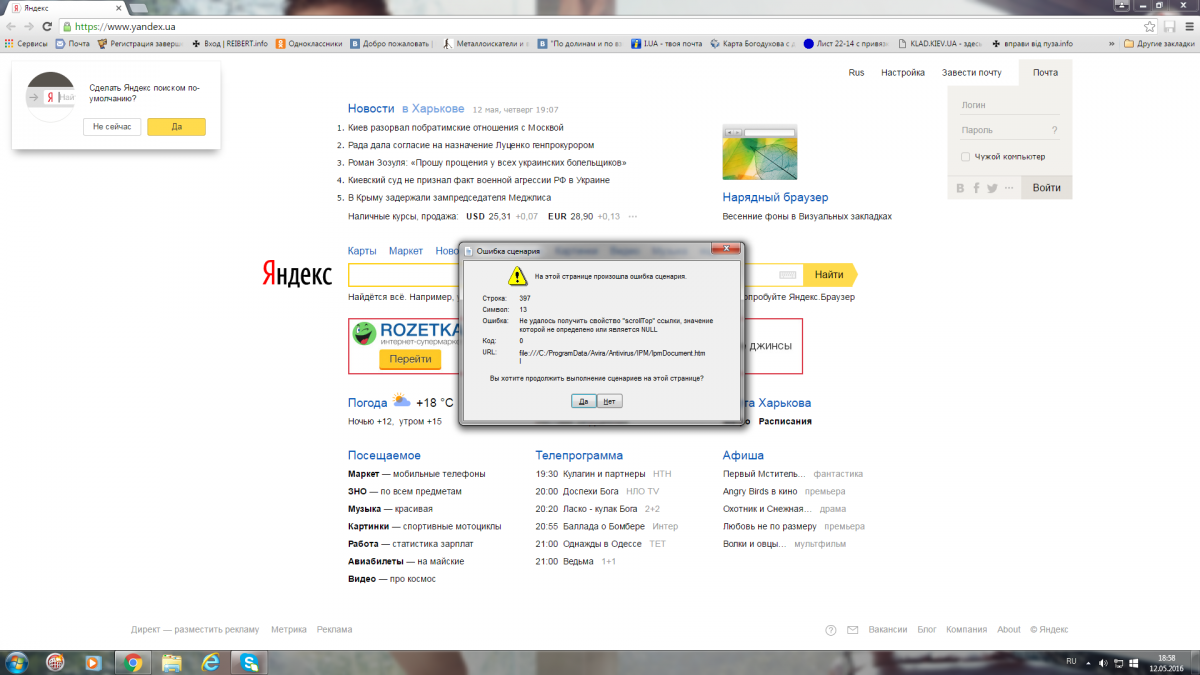Viewport: 1200px width, 675px height.
Task: Open Internet Explorer from the taskbar
Action: 210,662
